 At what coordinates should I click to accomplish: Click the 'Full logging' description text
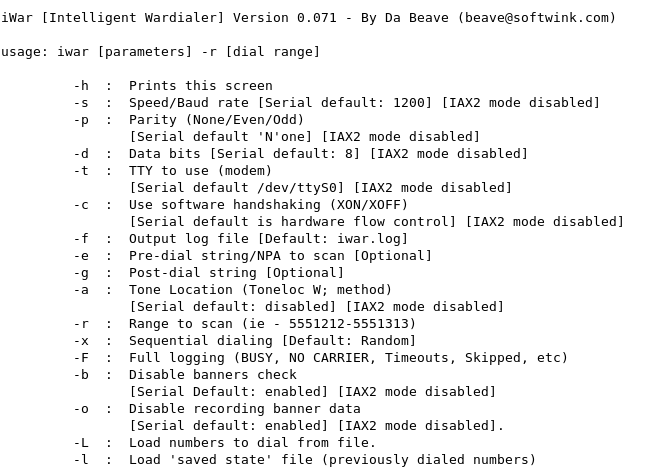tap(177, 358)
